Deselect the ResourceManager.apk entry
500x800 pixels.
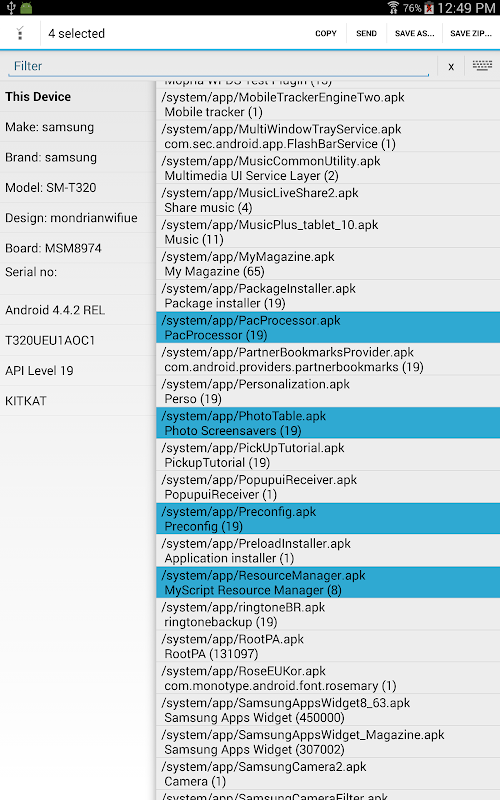pyautogui.click(x=328, y=582)
